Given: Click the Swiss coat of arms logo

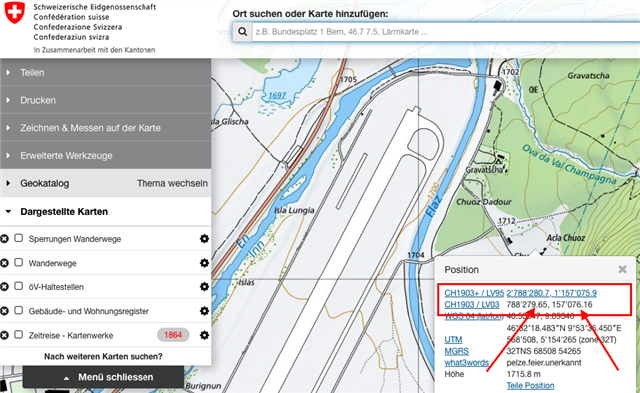Looking at the screenshot, I should (x=15, y=13).
